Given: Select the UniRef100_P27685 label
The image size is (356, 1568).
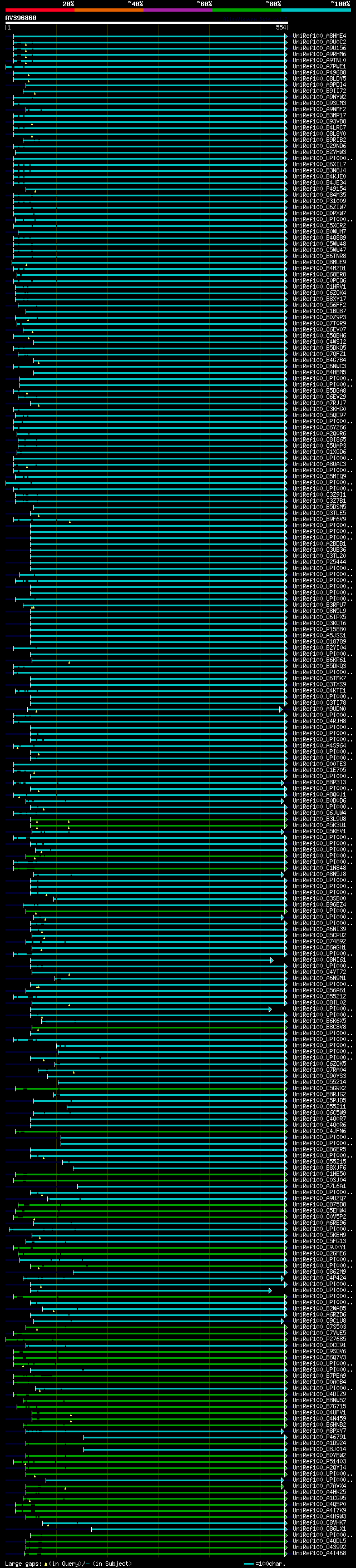Looking at the screenshot, I should click(319, 1339).
